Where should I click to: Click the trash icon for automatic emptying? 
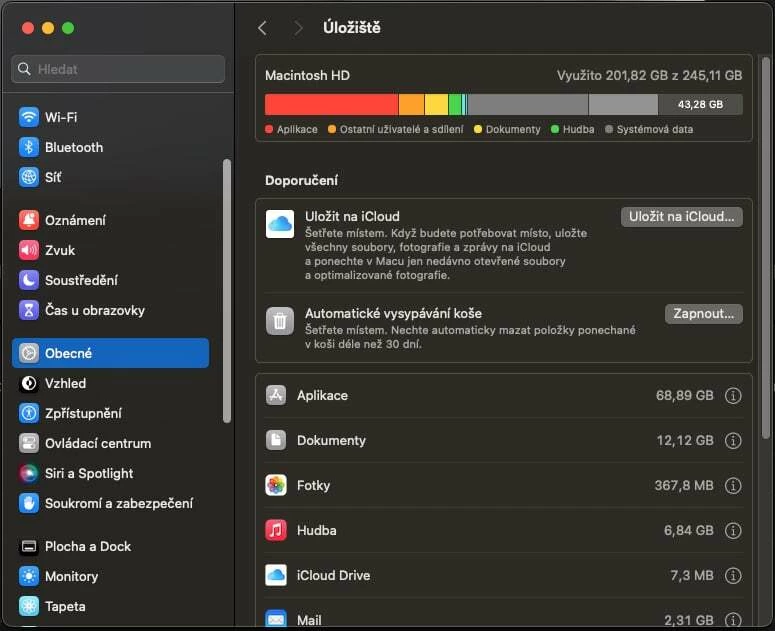[x=280, y=321]
